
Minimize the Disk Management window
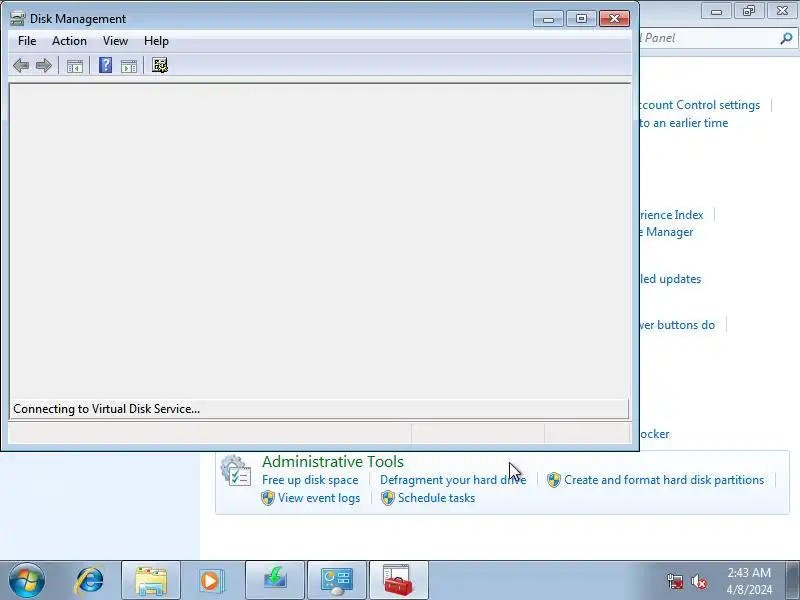pyautogui.click(x=548, y=19)
